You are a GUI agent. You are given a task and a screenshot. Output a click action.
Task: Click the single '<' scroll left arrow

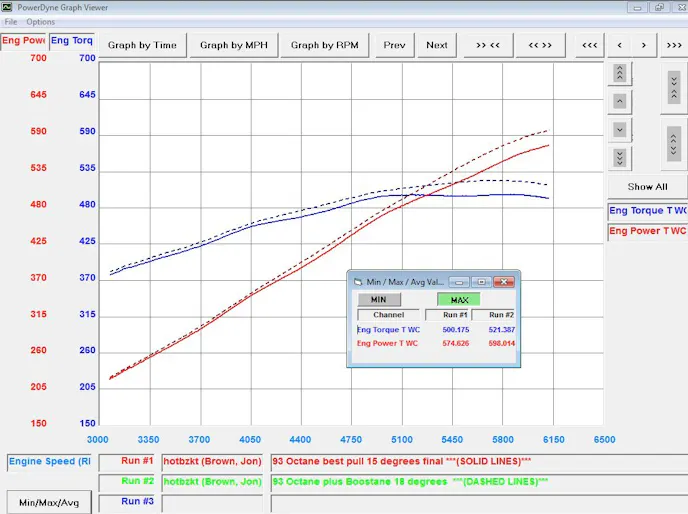pyautogui.click(x=620, y=45)
